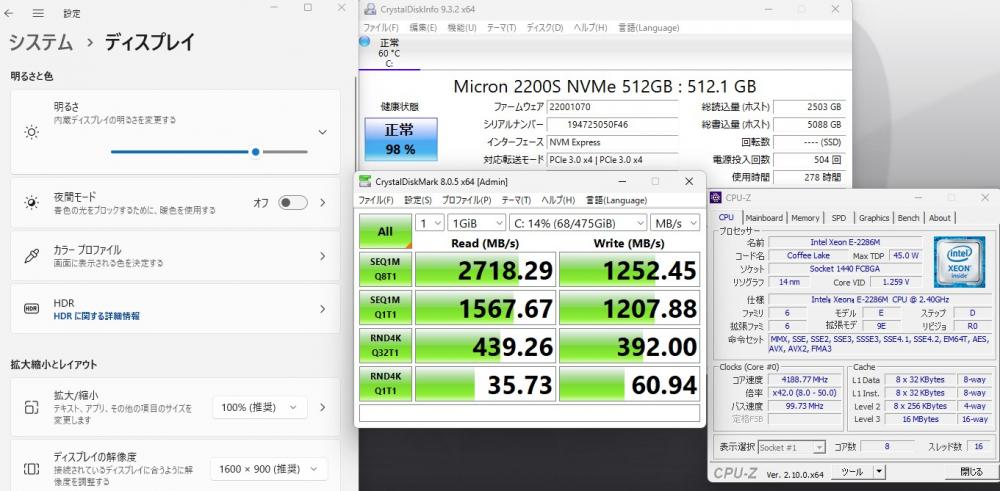
Task: Click the display resolution icon
Action: [31, 469]
